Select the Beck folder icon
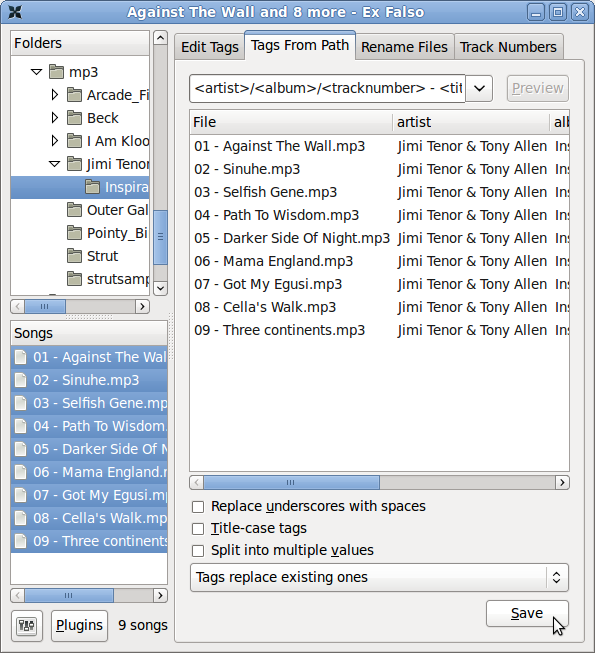This screenshot has width=595, height=653. pyautogui.click(x=75, y=118)
